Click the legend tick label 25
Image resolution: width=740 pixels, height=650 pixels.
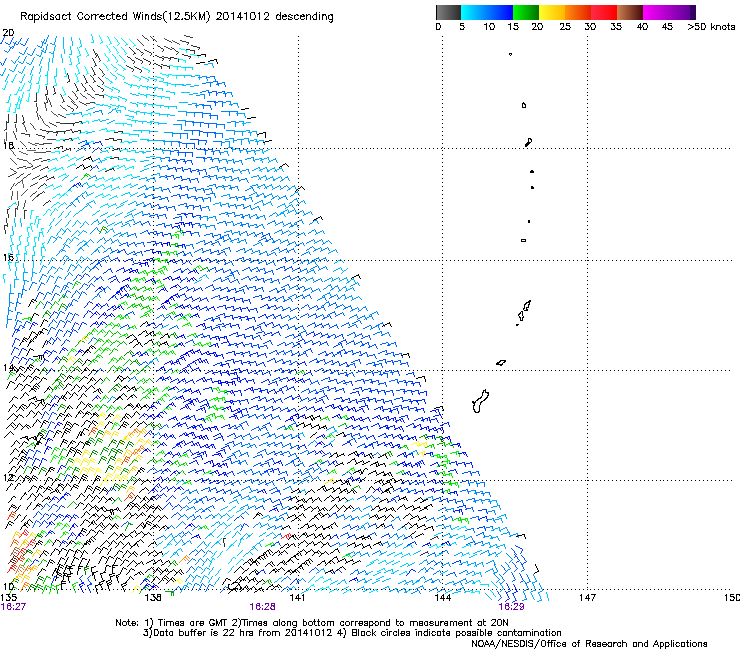click(x=565, y=27)
